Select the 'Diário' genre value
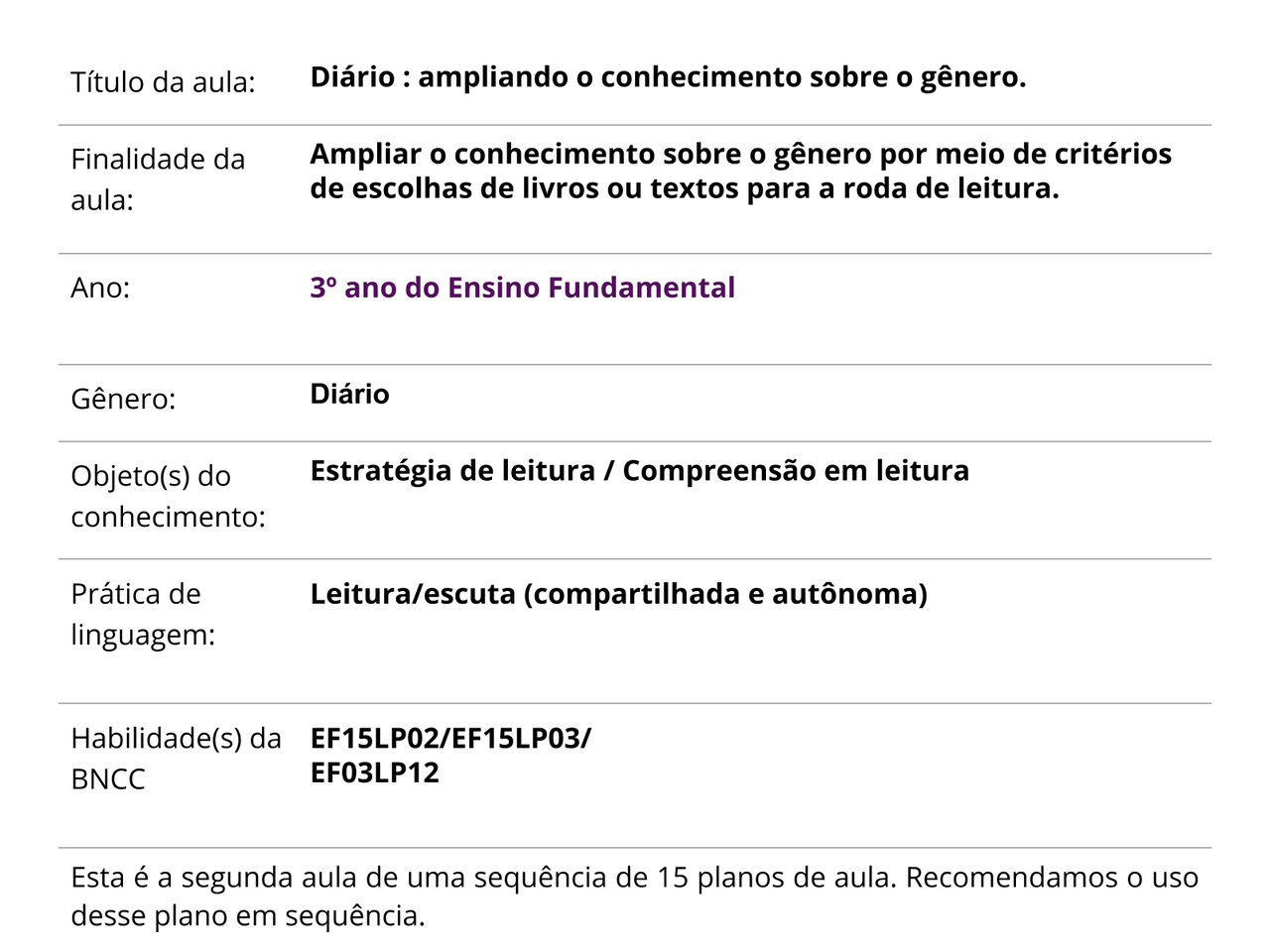This screenshot has width=1270, height=952. click(349, 394)
